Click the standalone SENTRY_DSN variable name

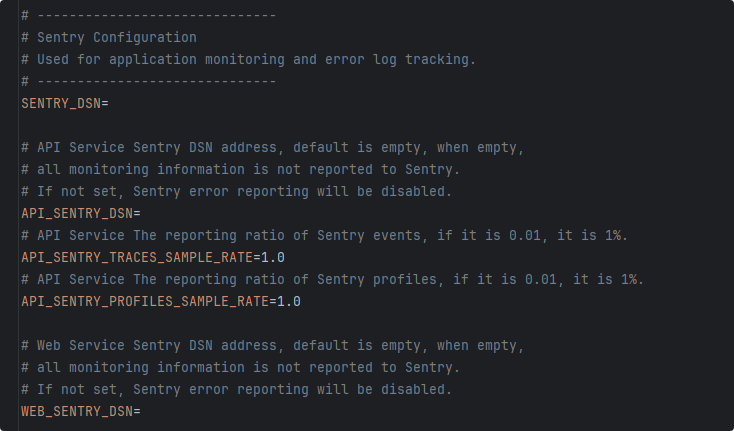tap(60, 103)
